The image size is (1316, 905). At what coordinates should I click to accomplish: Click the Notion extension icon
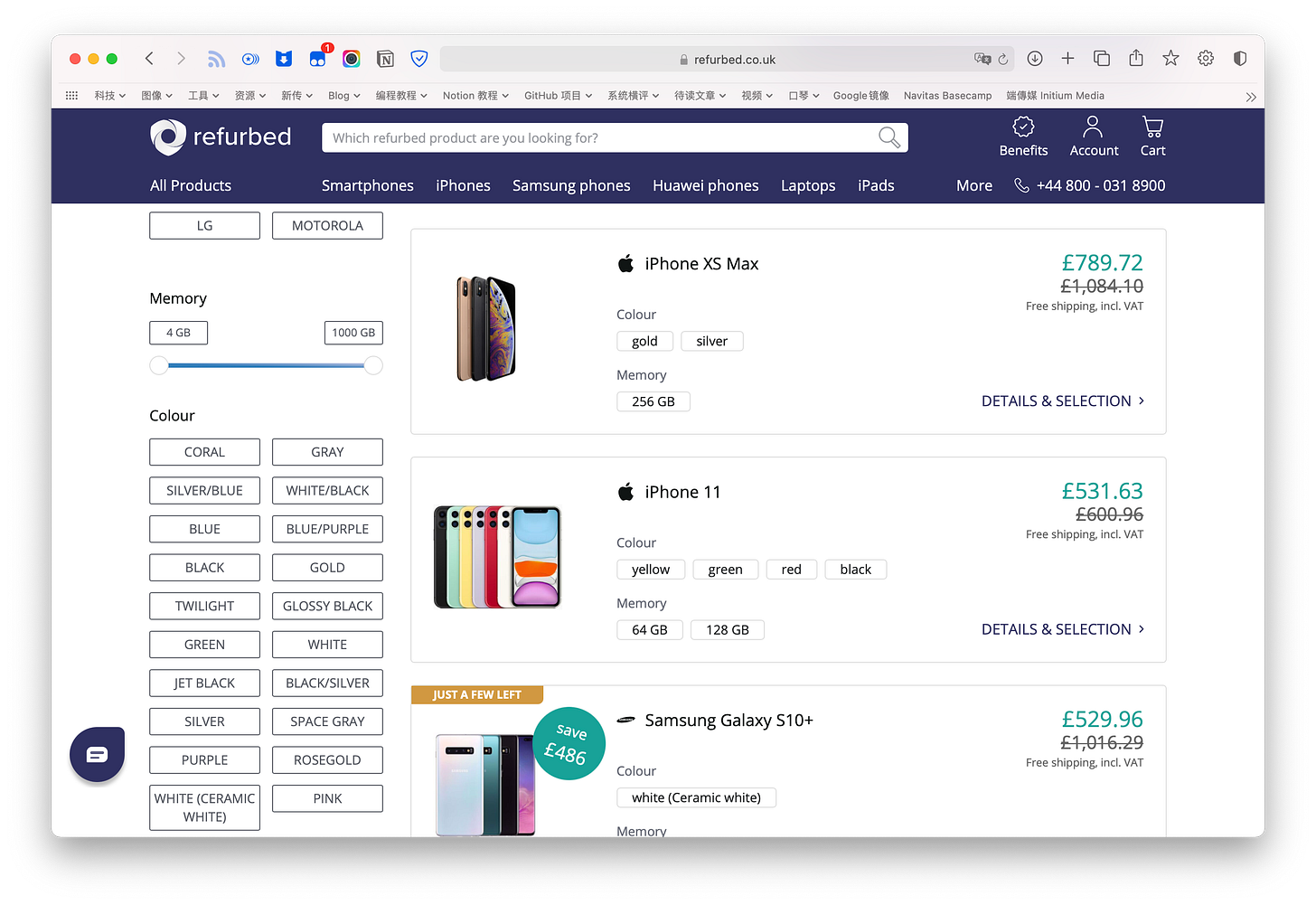tap(385, 59)
